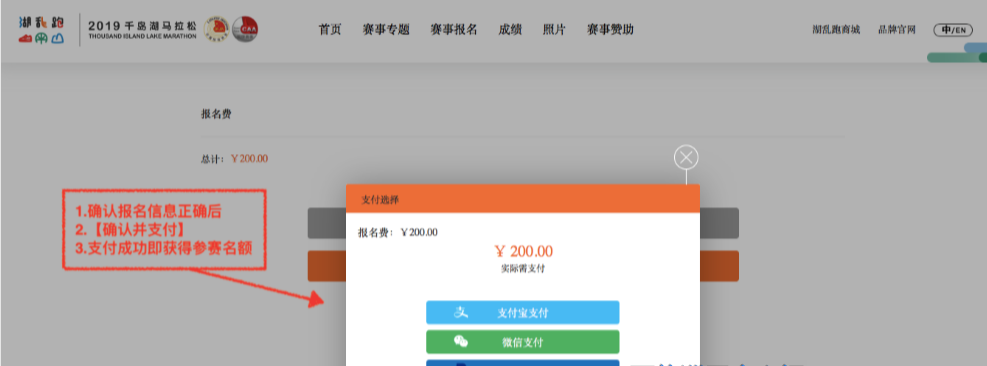This screenshot has height=366, width=987.
Task: Open the 赛事赞助 sponsorship menu item
Action: pos(610,30)
